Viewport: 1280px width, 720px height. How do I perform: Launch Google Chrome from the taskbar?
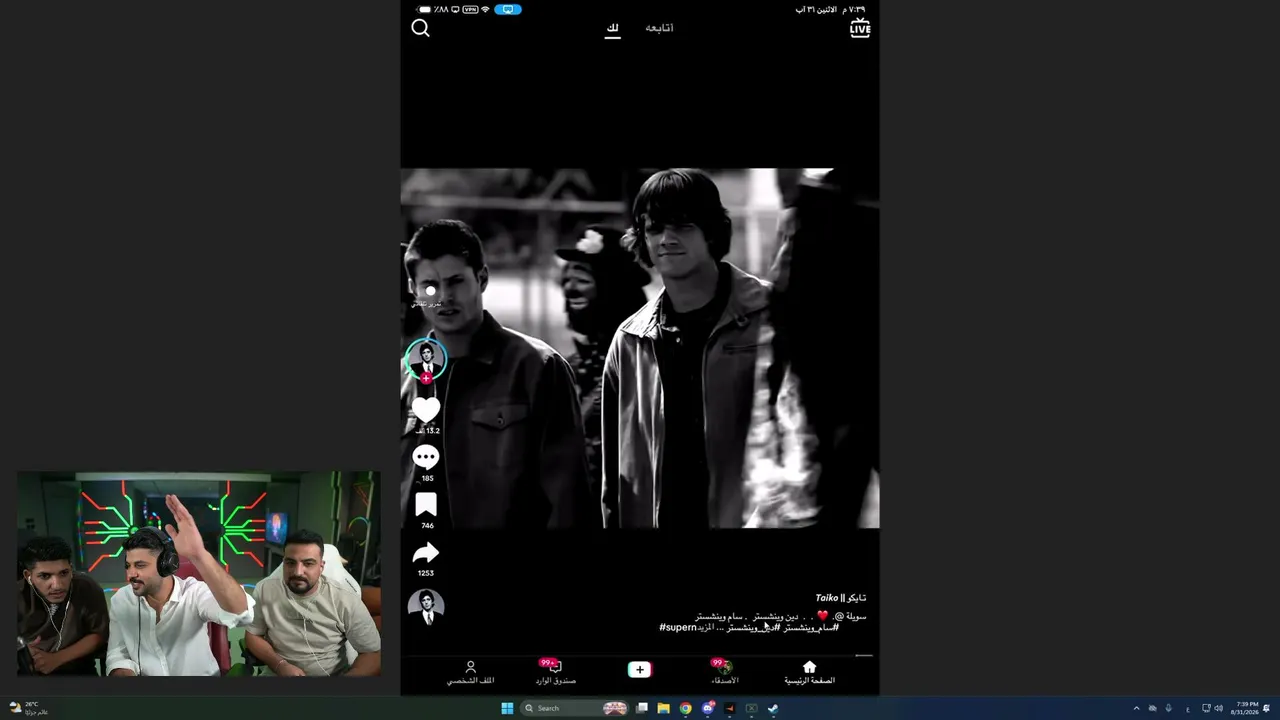click(685, 708)
